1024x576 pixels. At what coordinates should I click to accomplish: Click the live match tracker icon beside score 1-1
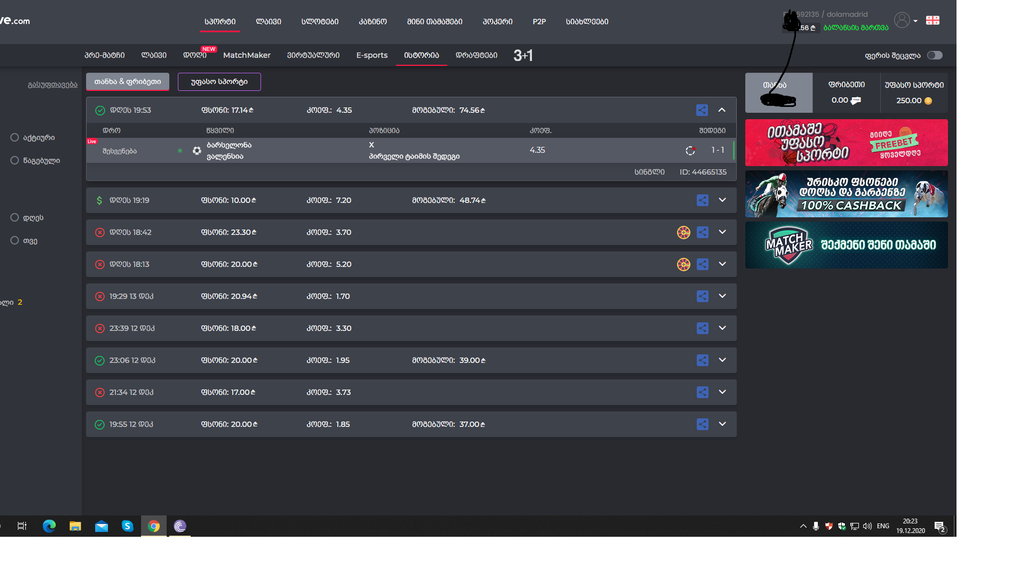(690, 151)
